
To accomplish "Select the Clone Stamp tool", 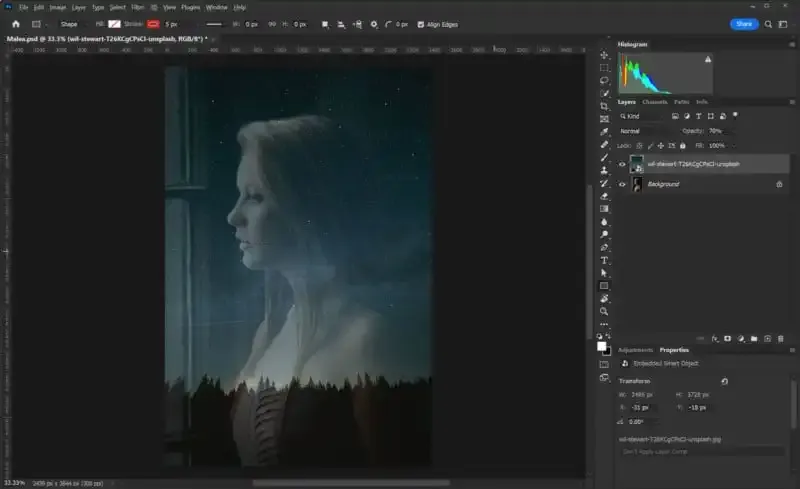I will coord(604,170).
